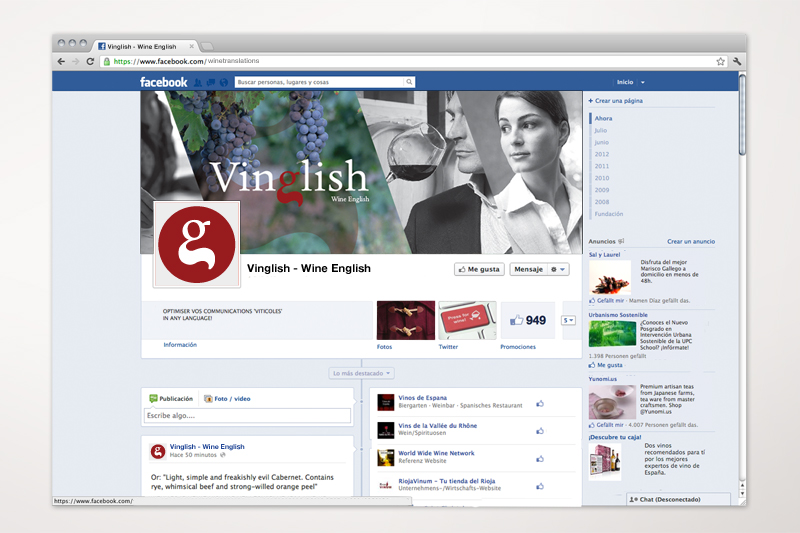Viewport: 800px width, 533px height.
Task: Go back with the browser back arrow
Action: 61,61
